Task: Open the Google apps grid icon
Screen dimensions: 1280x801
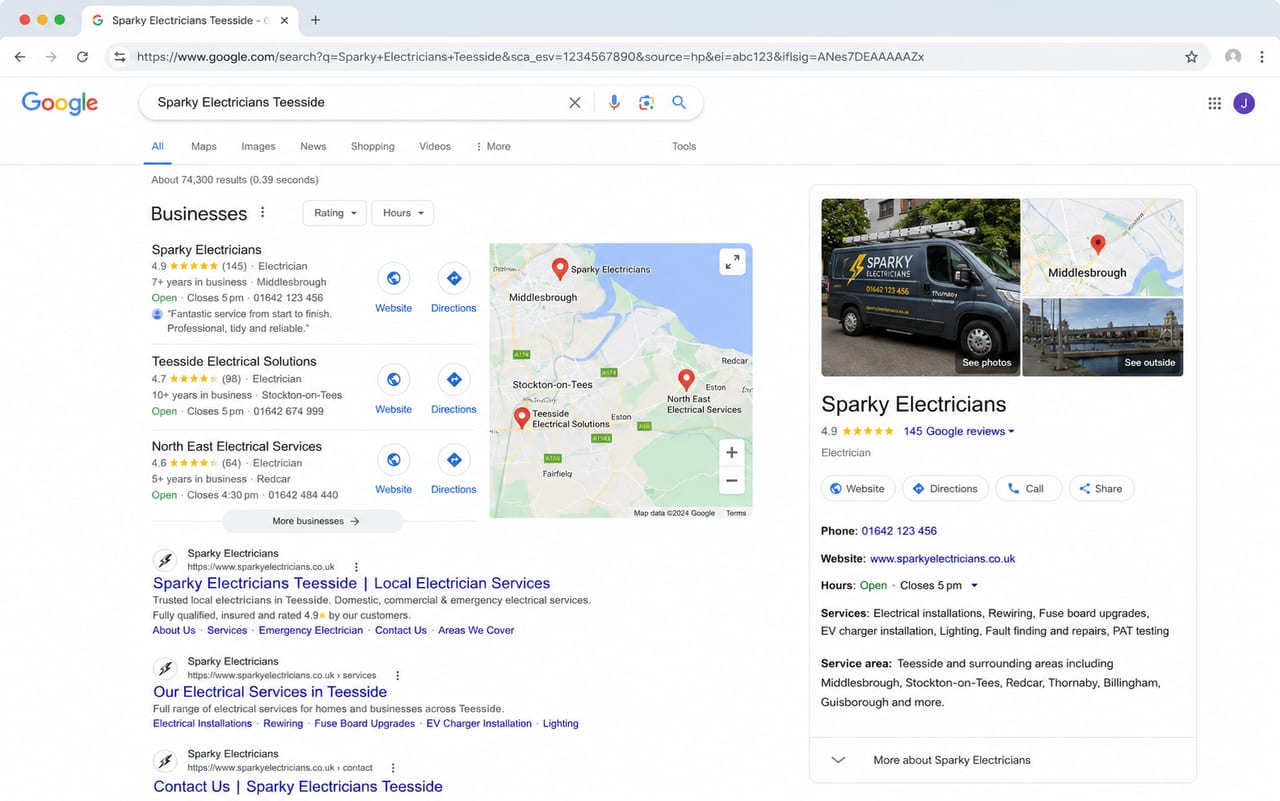Action: [x=1214, y=103]
